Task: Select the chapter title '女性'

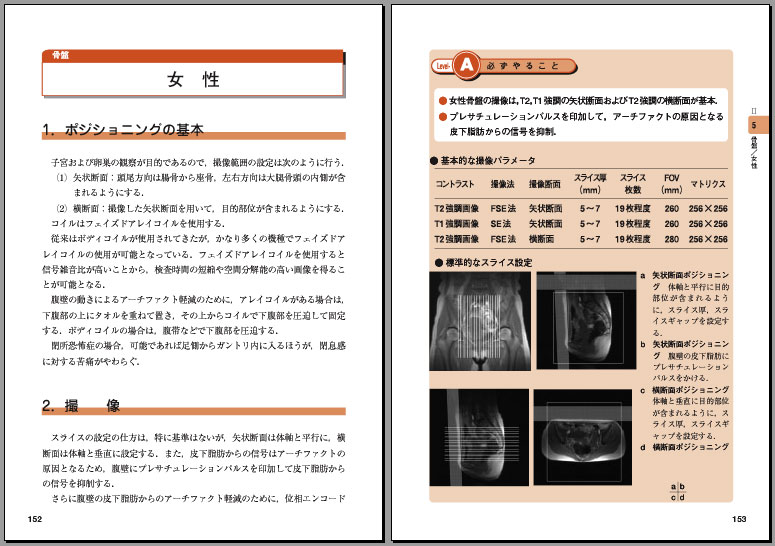Action: tap(193, 79)
